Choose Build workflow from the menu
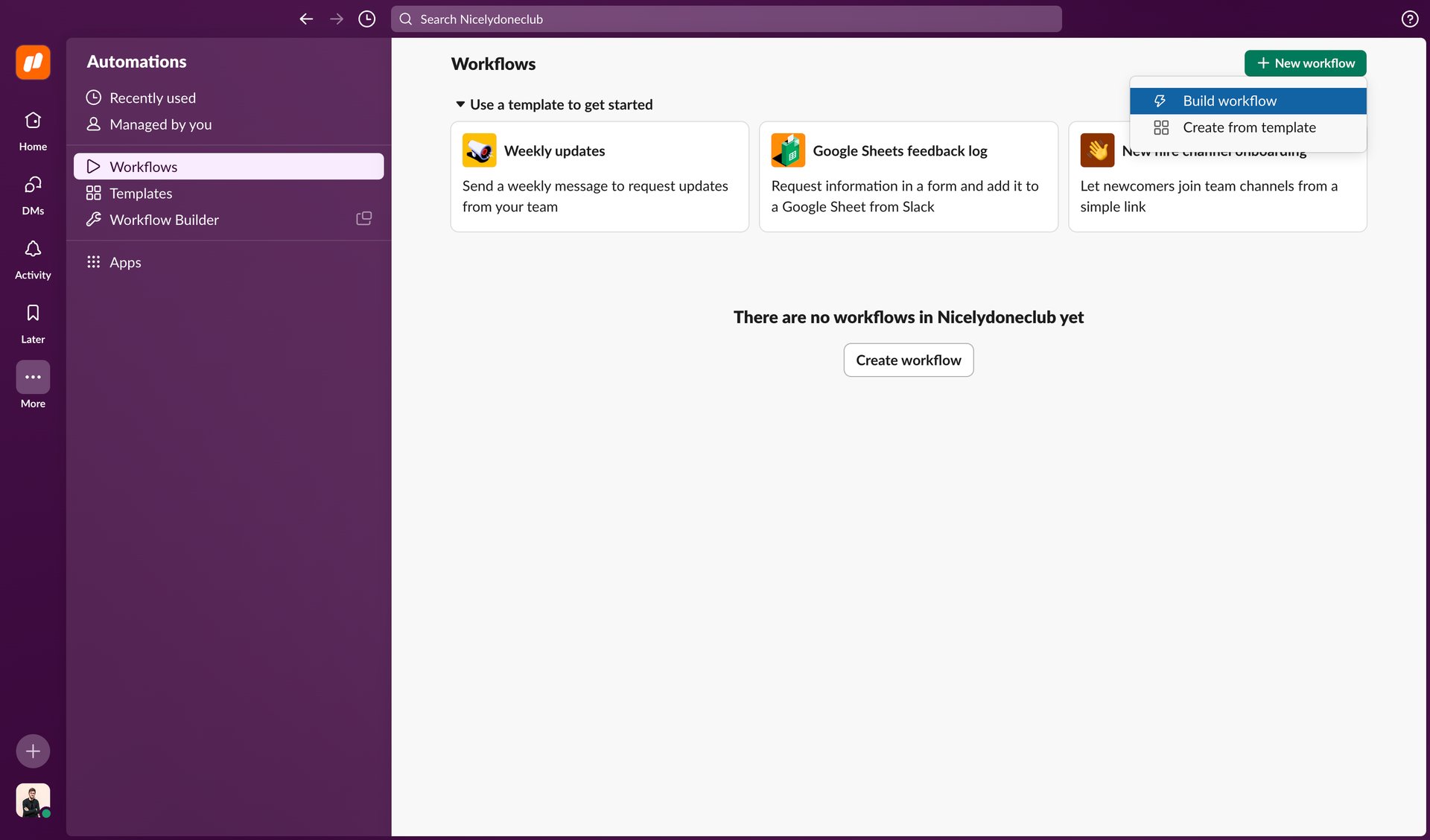 1229,101
